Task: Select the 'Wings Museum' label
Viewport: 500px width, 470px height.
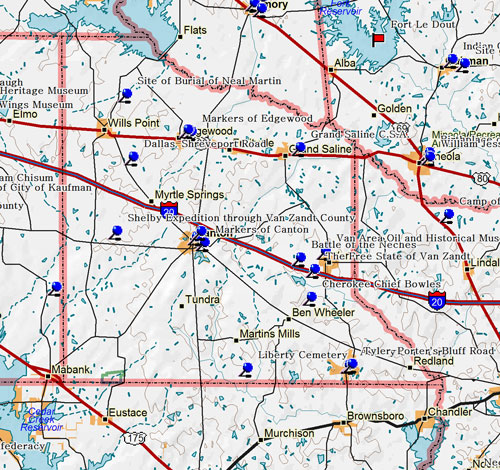Action: pos(36,105)
